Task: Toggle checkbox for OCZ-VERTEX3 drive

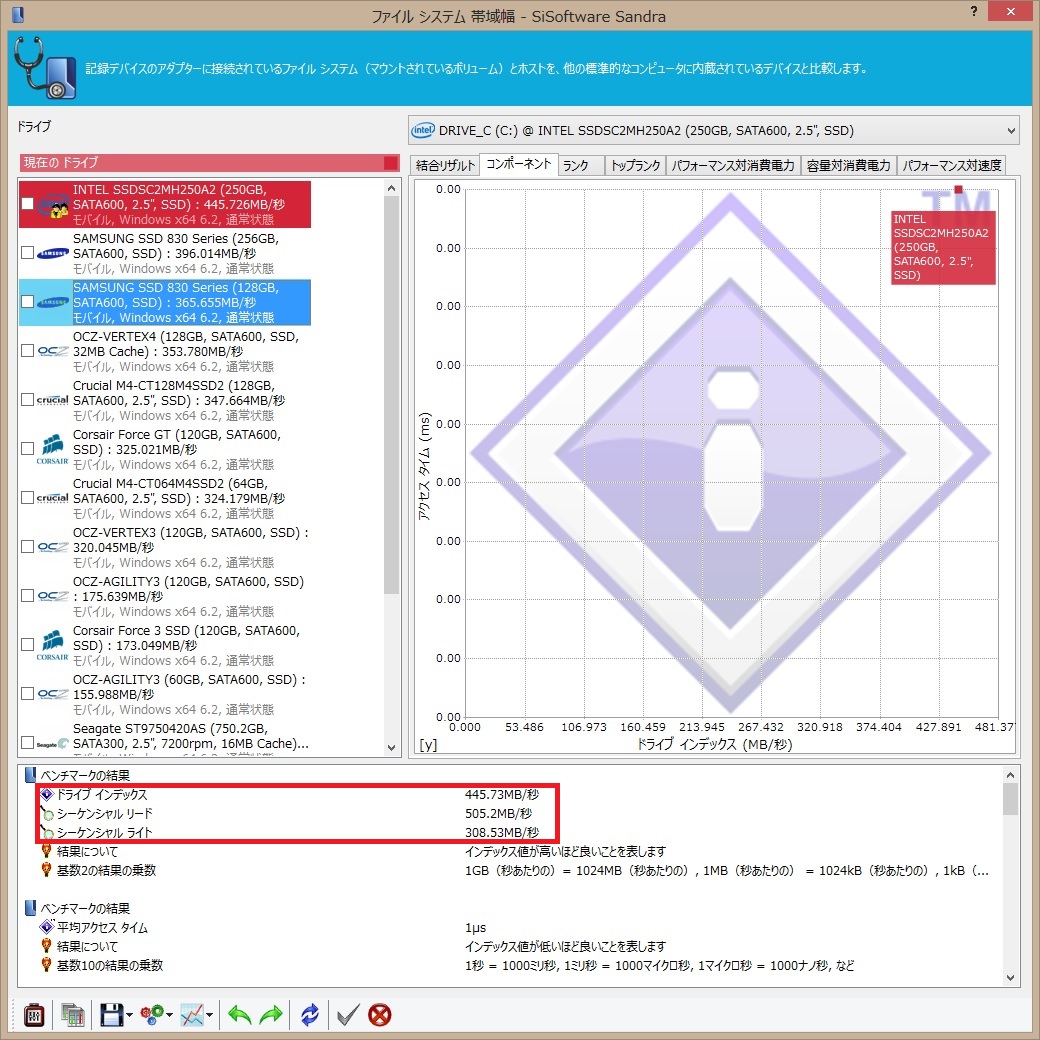Action: coord(27,547)
